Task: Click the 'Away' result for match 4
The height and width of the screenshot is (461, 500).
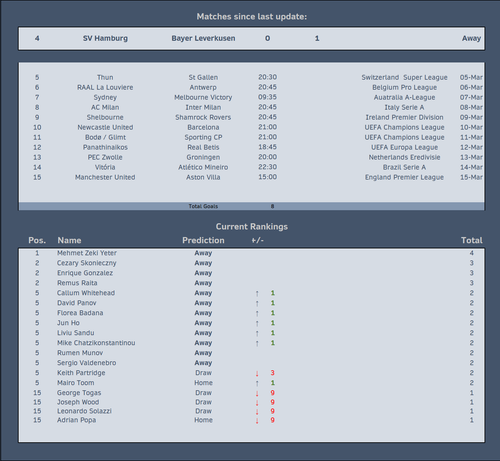Action: [471, 38]
